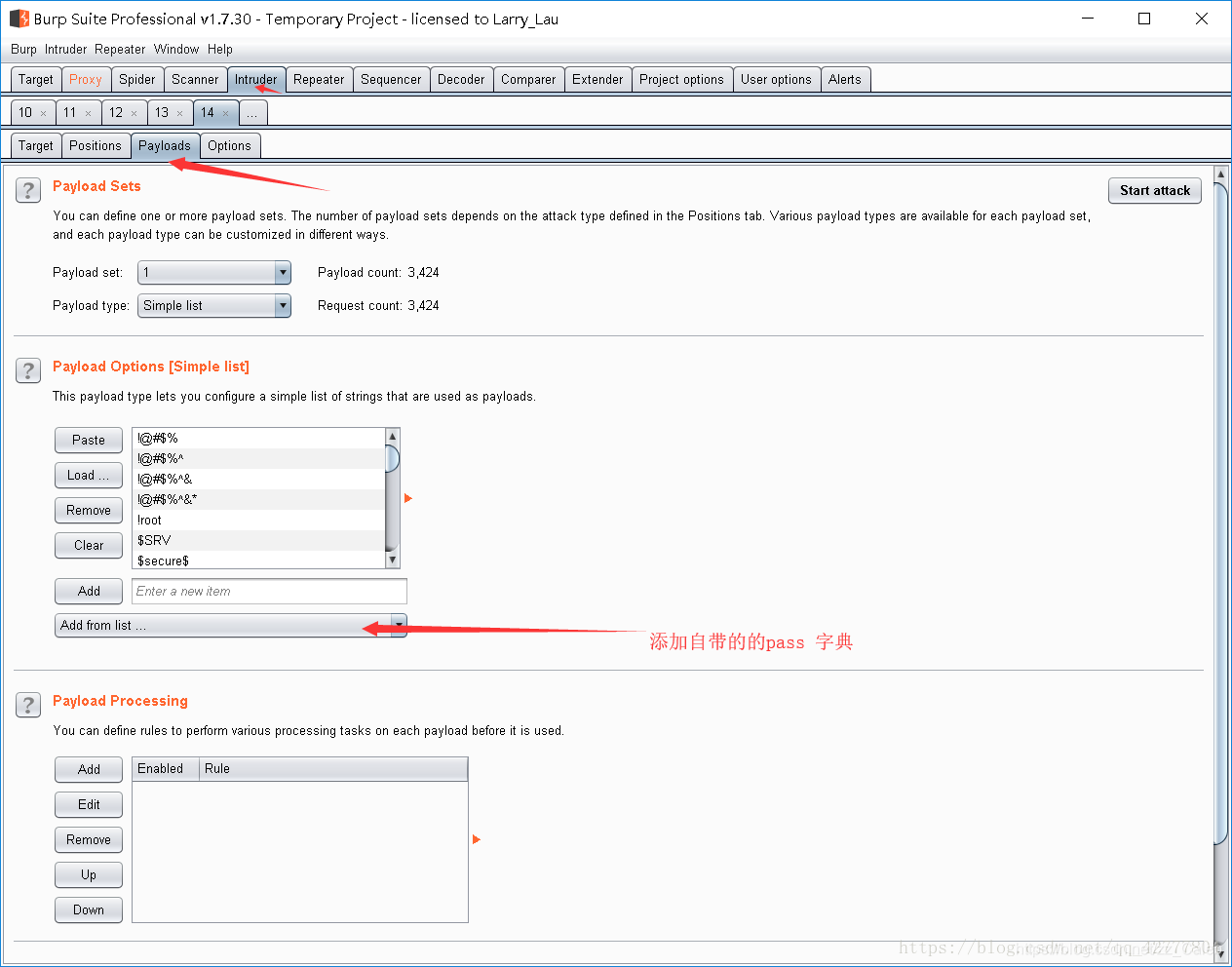This screenshot has height=967, width=1232.
Task: Expand the Add from list dropdown
Action: point(230,626)
